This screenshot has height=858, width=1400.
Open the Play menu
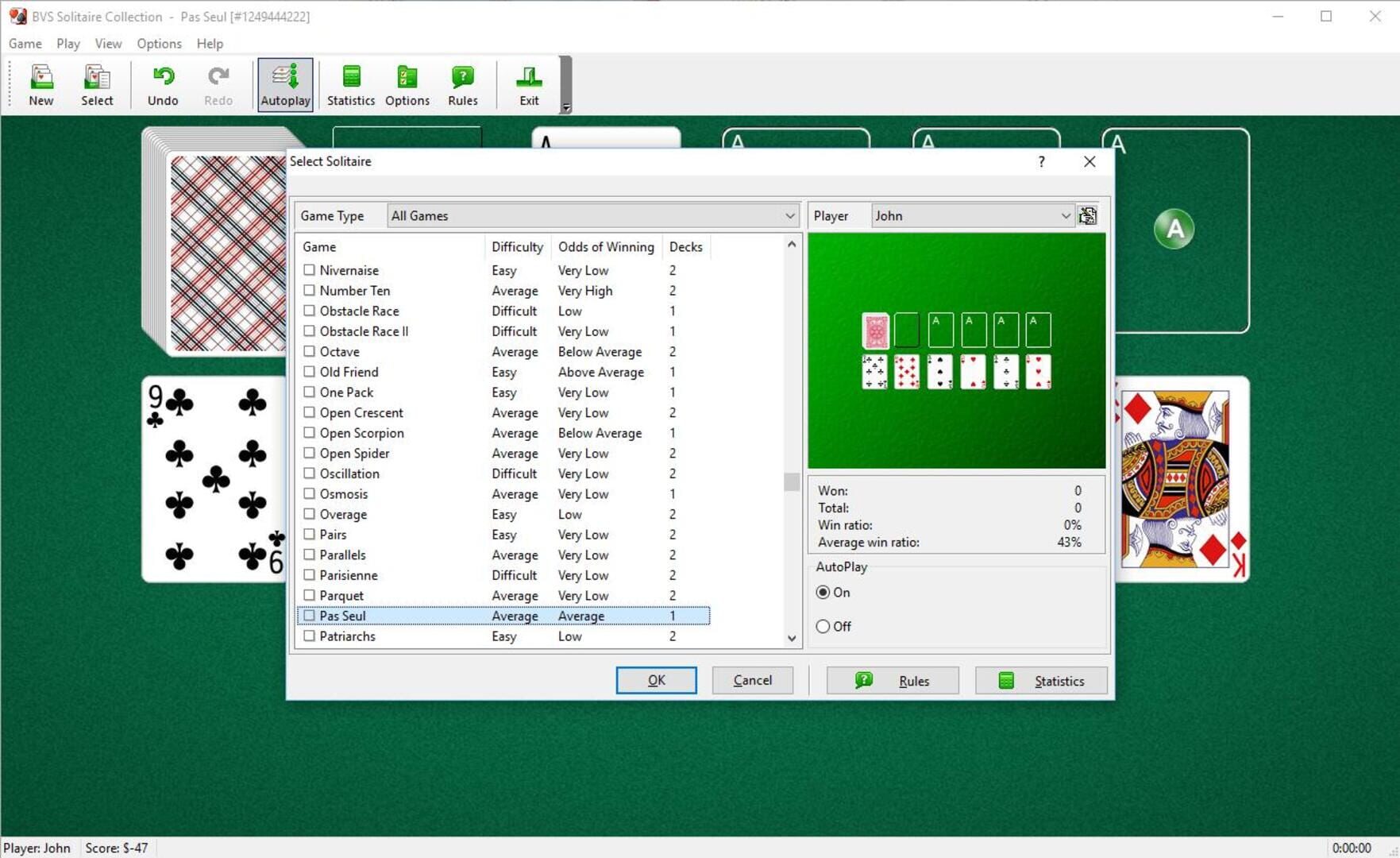[67, 44]
